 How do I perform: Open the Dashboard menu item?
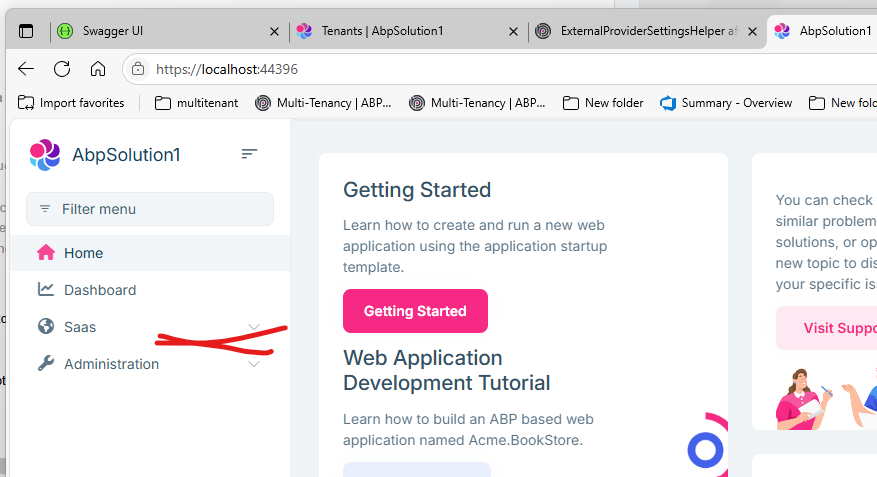point(150,290)
